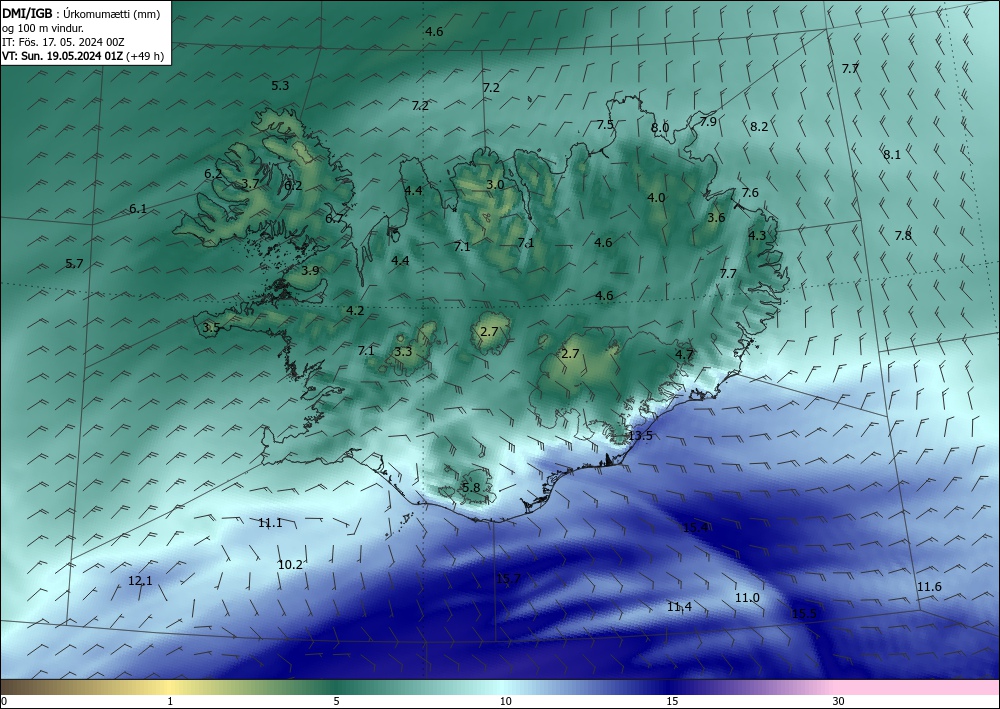Image resolution: width=1000 pixels, height=709 pixels.
Task: Select the 6.1 value west of the Westfjords
Action: 138,208
